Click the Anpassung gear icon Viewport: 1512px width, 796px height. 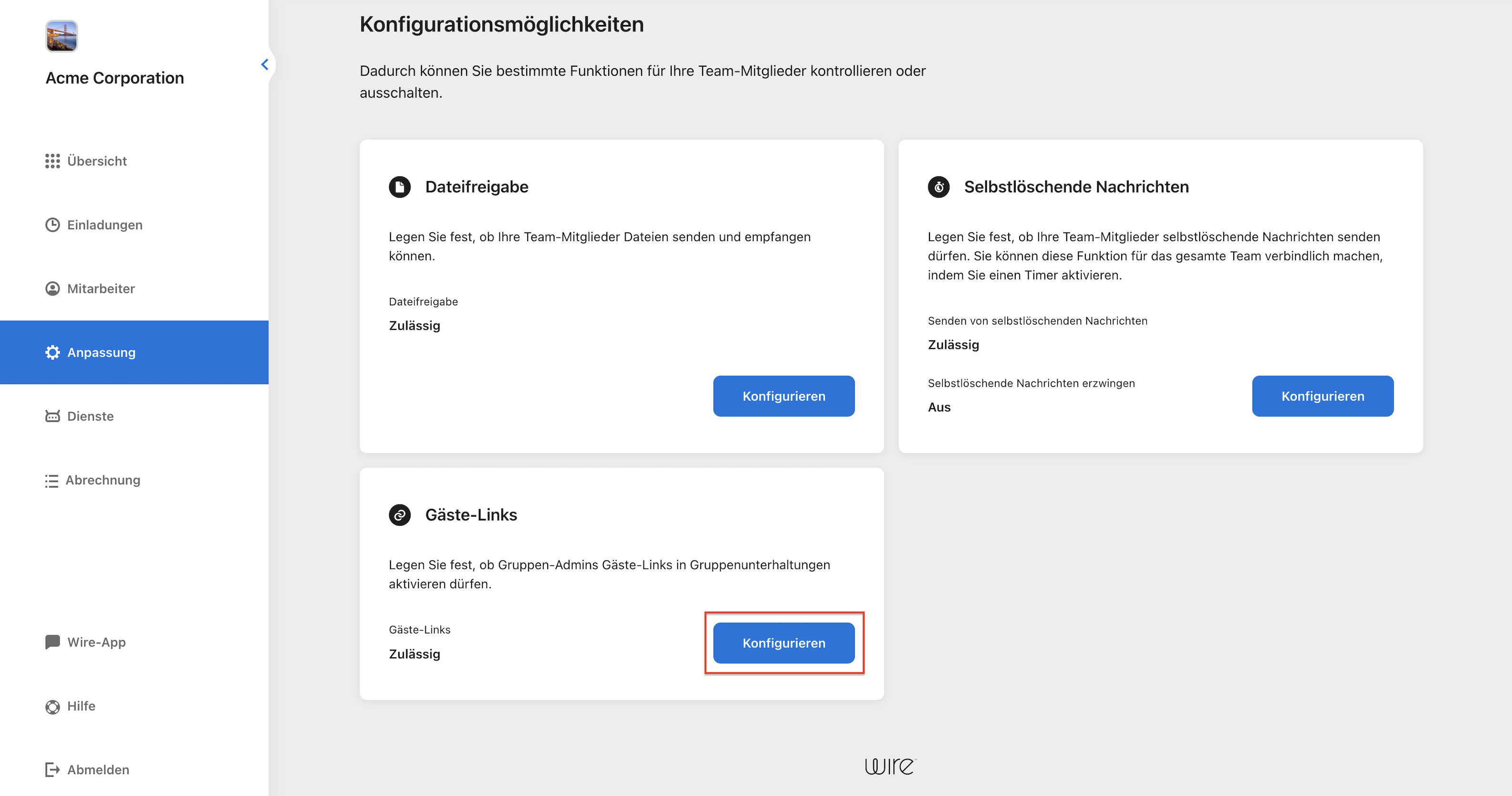(52, 352)
